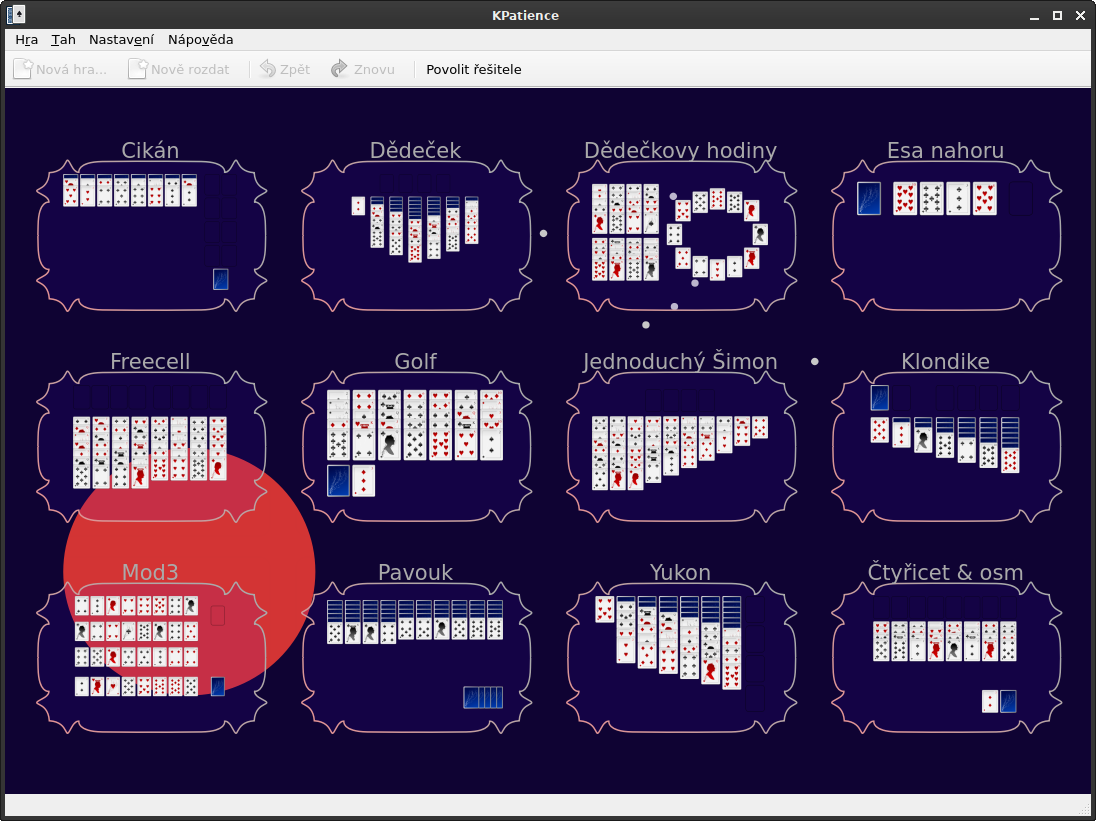The width and height of the screenshot is (1096, 821).
Task: Click the Jednoduchý Šimon title text
Action: (x=681, y=361)
